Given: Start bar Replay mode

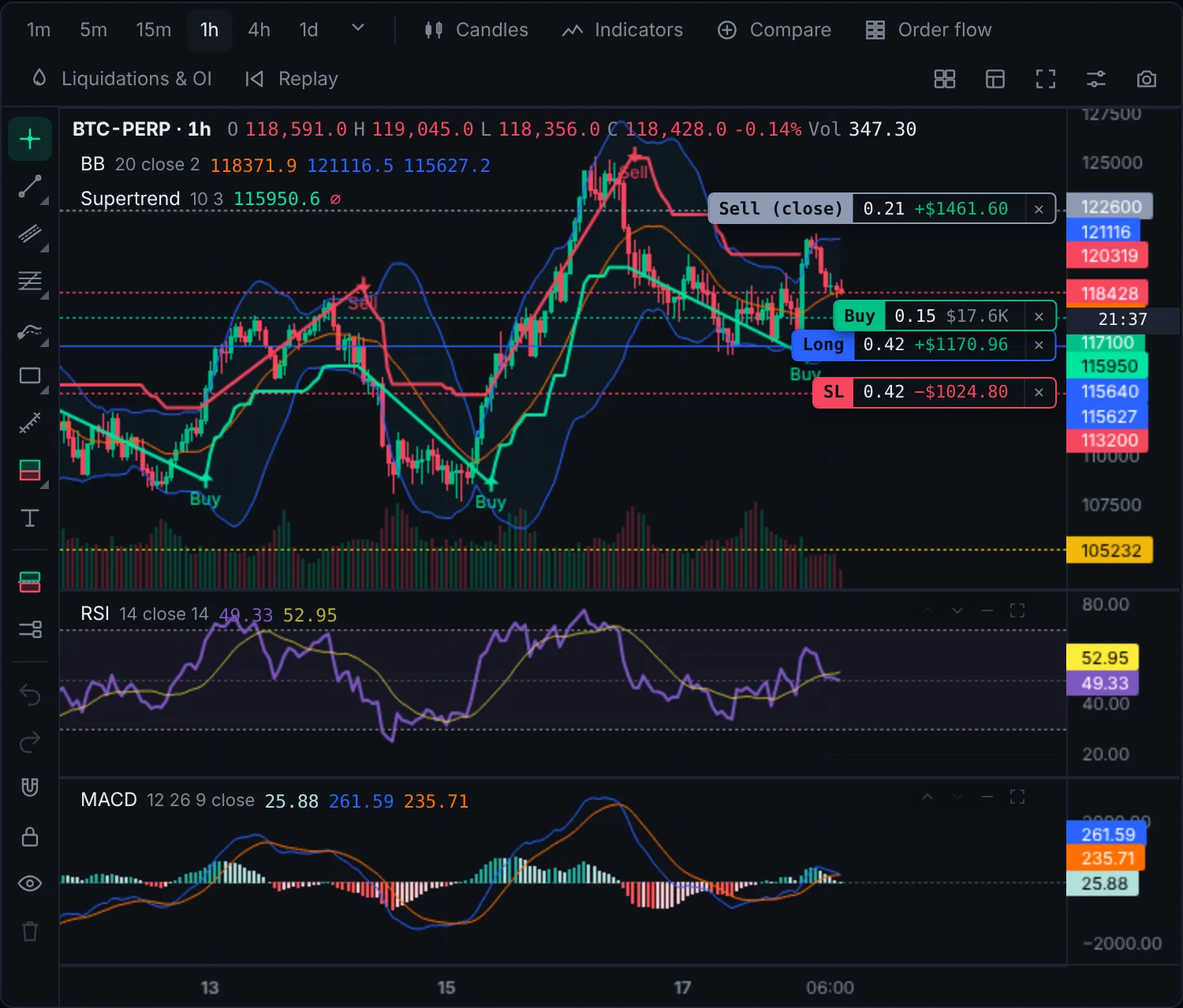Looking at the screenshot, I should tap(292, 79).
